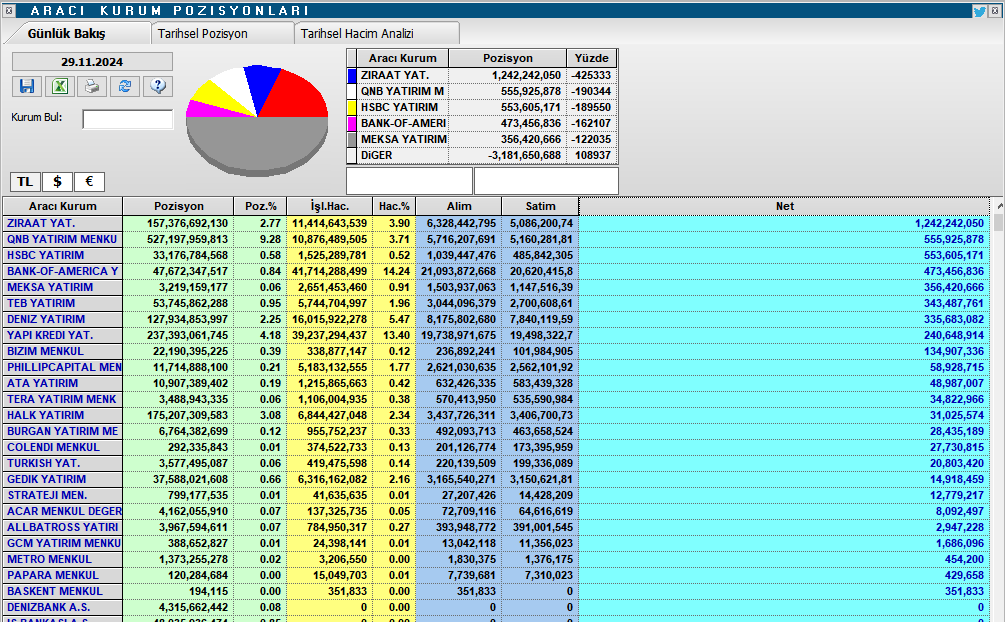Print the broker positions report

(92, 86)
